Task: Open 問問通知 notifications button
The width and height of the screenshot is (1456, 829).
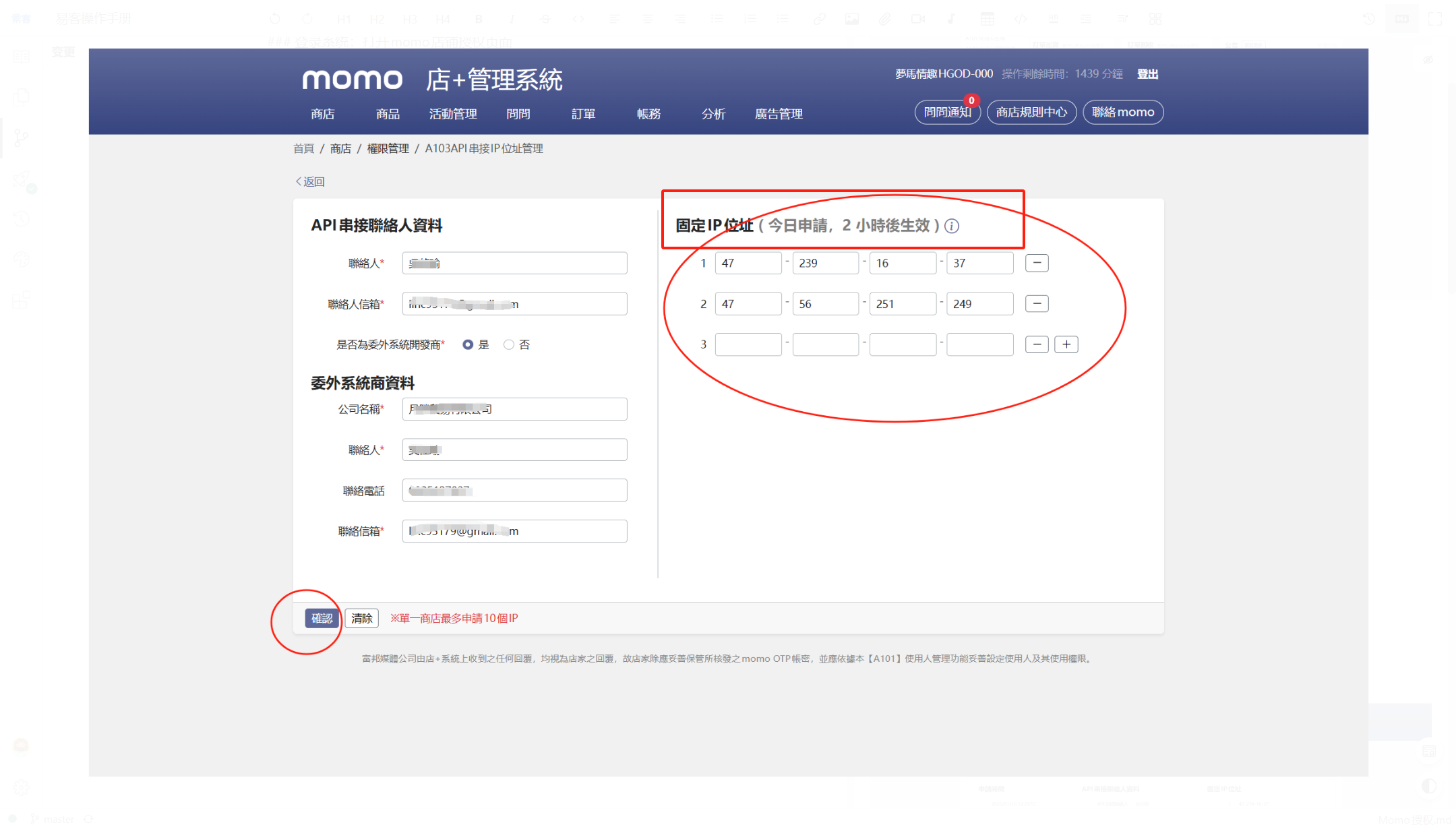Action: point(947,112)
